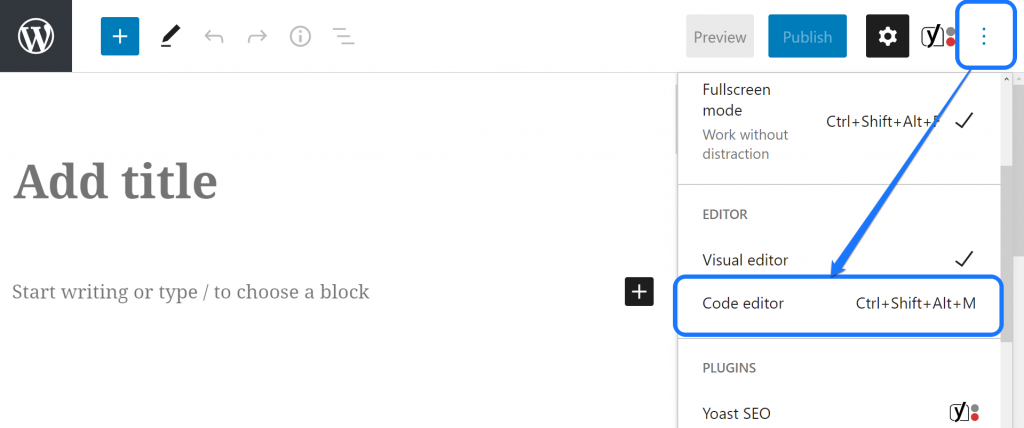Open the Yoast SEO toolbar icon

pos(937,37)
